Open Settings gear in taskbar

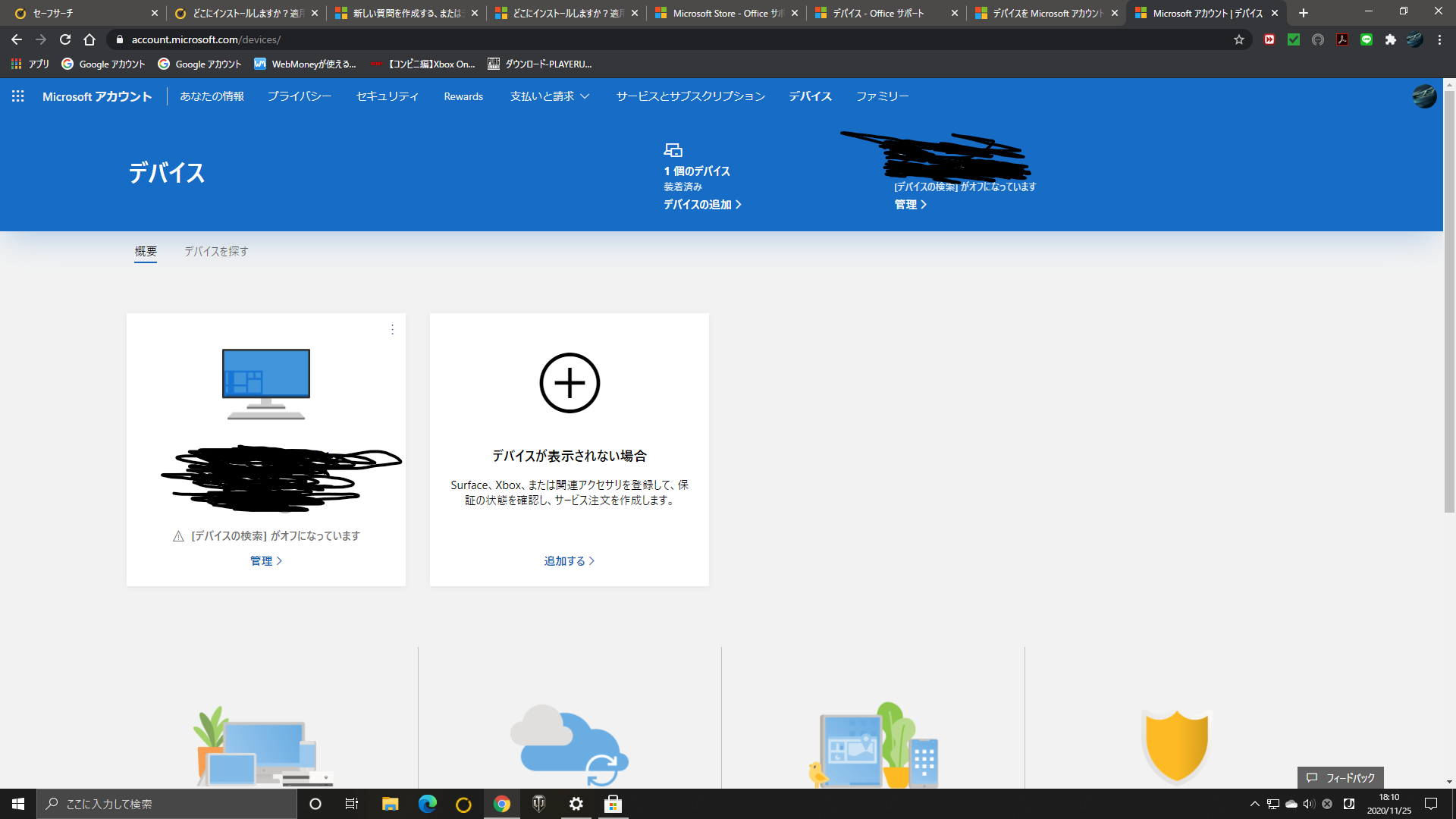(x=576, y=804)
